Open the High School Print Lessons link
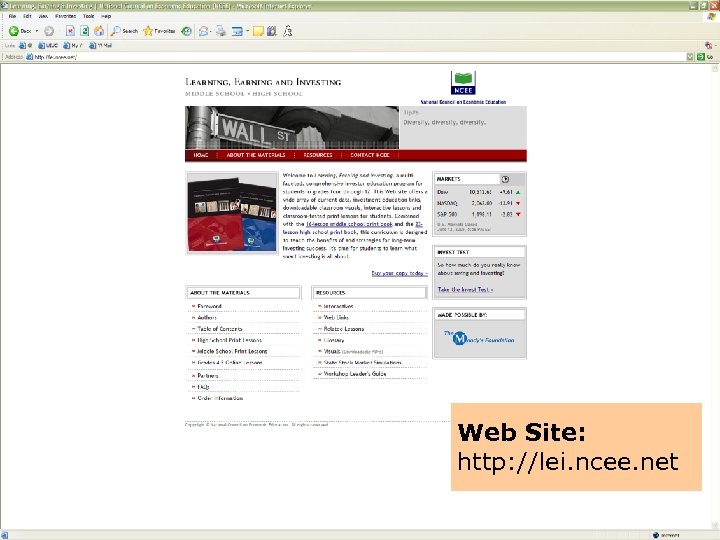The height and width of the screenshot is (540, 720). coord(229,340)
